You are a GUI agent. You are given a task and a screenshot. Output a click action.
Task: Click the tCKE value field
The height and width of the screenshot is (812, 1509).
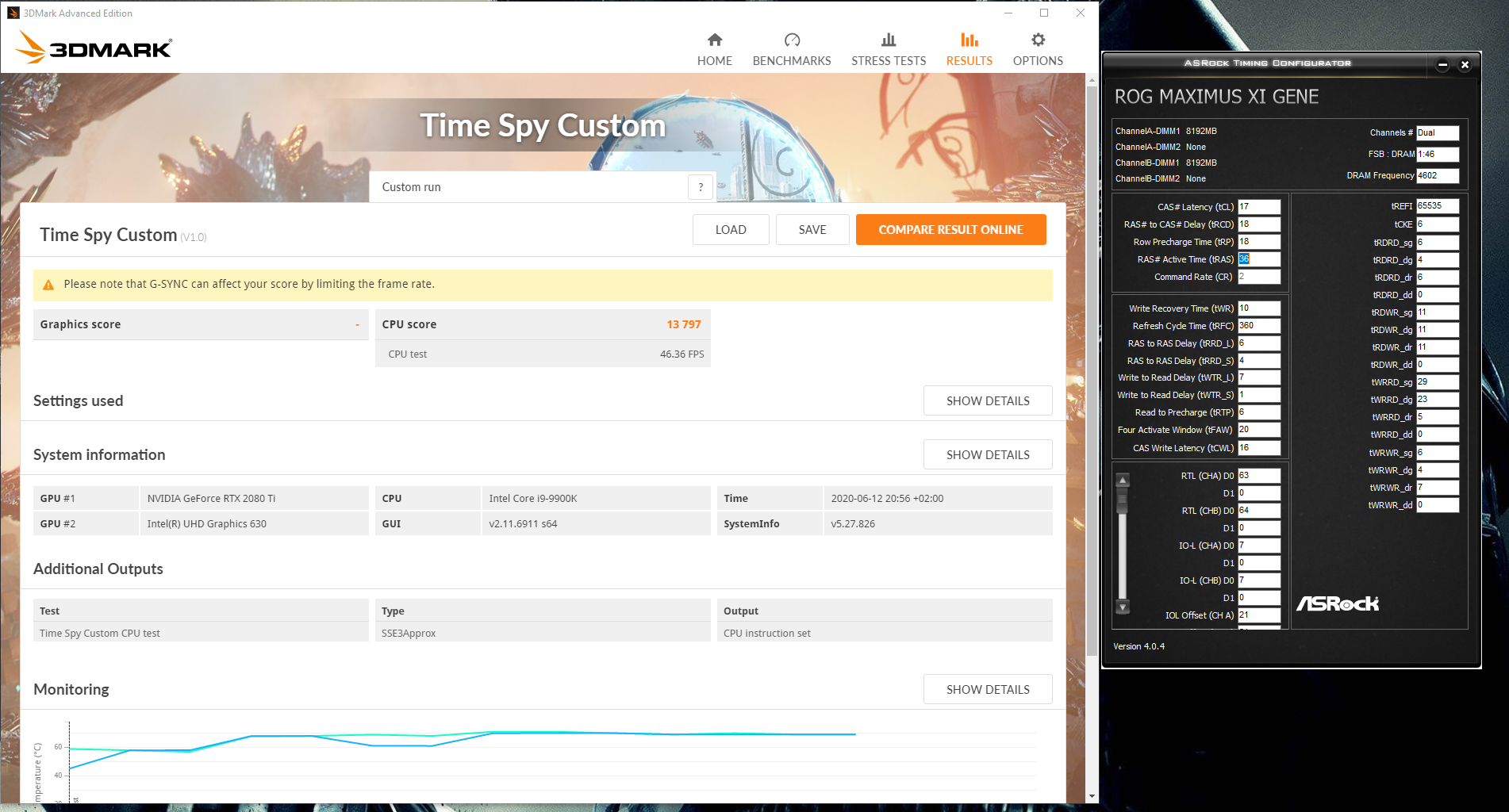tap(1438, 224)
